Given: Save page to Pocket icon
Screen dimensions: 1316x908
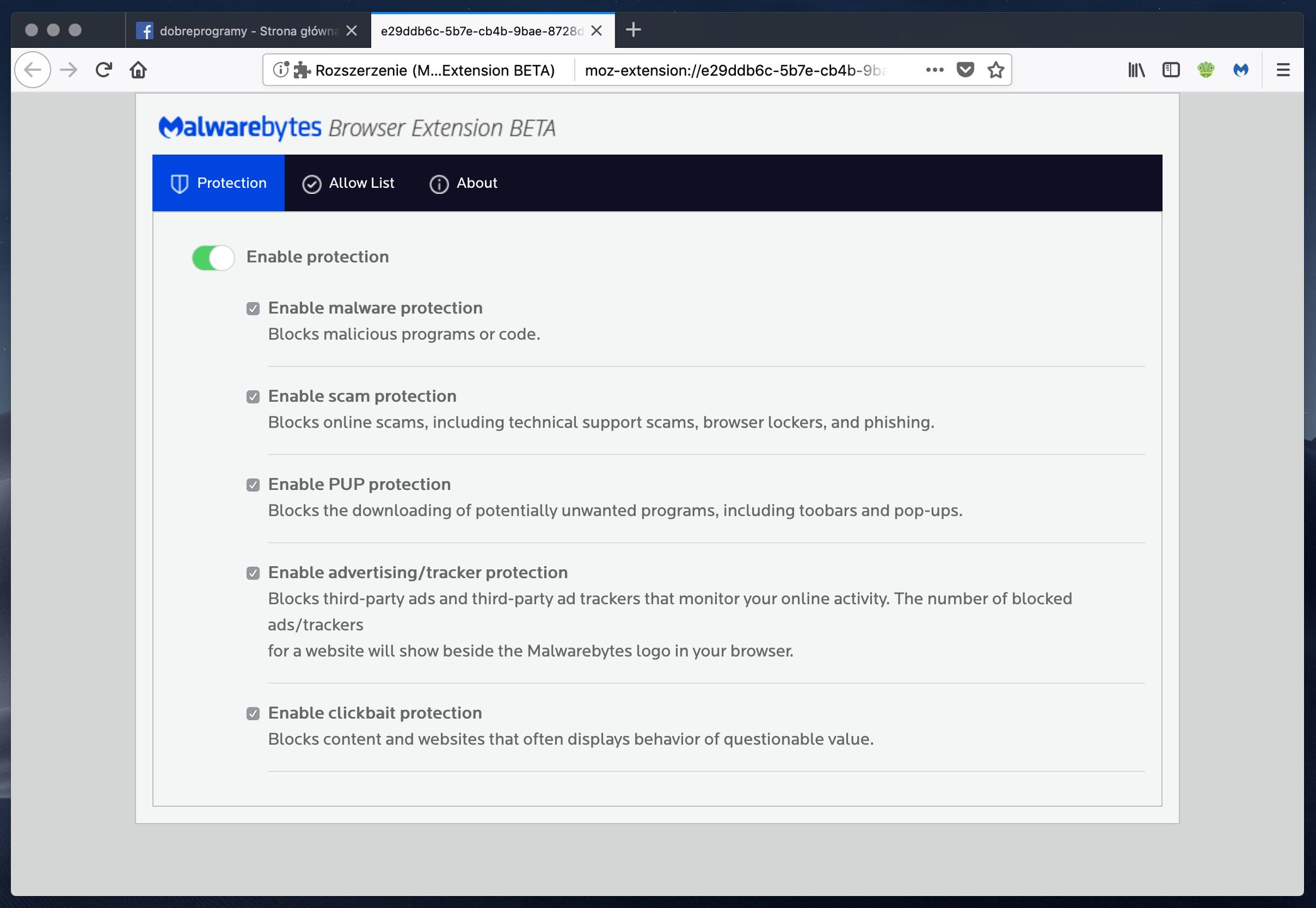Looking at the screenshot, I should (965, 70).
